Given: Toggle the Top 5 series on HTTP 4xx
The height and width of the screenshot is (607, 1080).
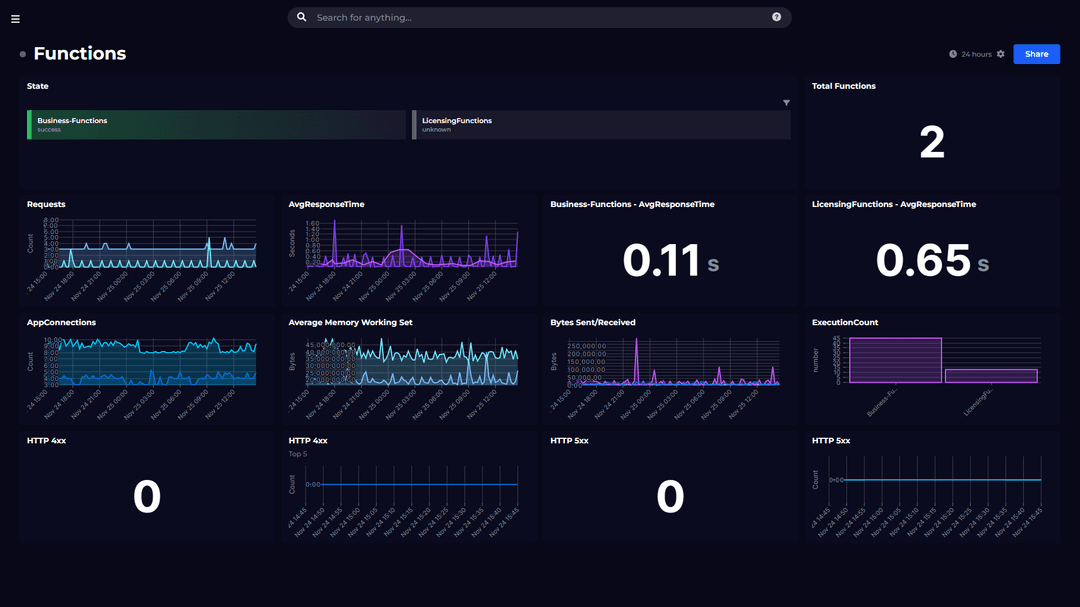Looking at the screenshot, I should click(297, 453).
